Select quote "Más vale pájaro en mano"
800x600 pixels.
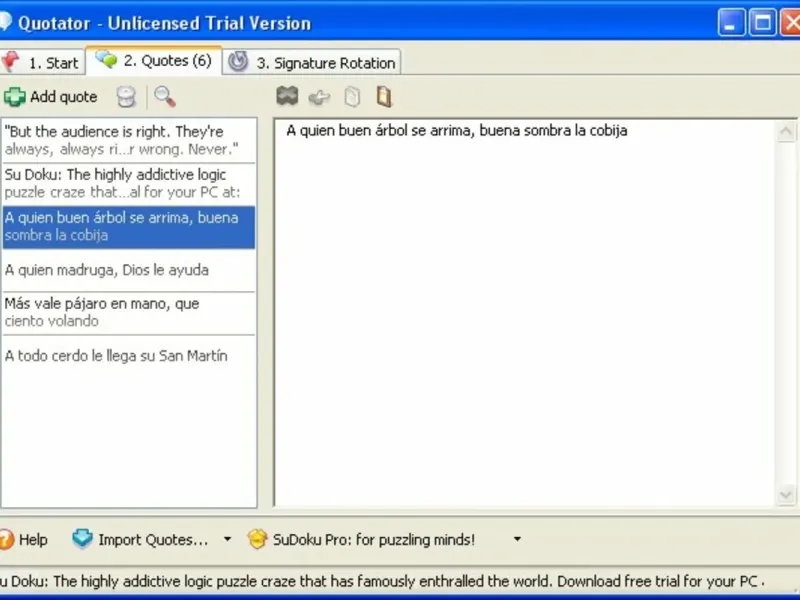pyautogui.click(x=129, y=313)
